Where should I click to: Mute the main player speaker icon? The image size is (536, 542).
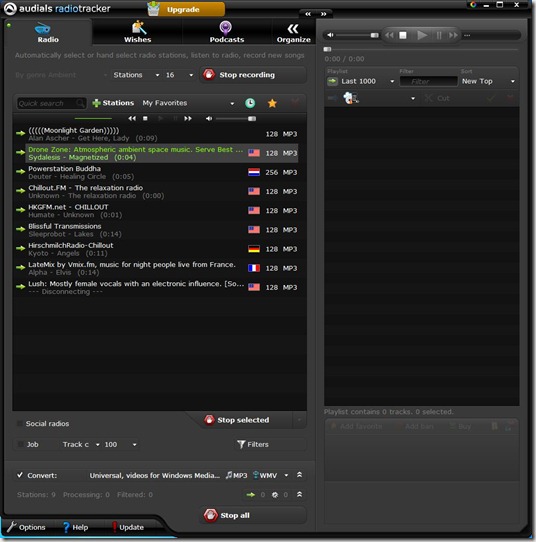(x=330, y=35)
